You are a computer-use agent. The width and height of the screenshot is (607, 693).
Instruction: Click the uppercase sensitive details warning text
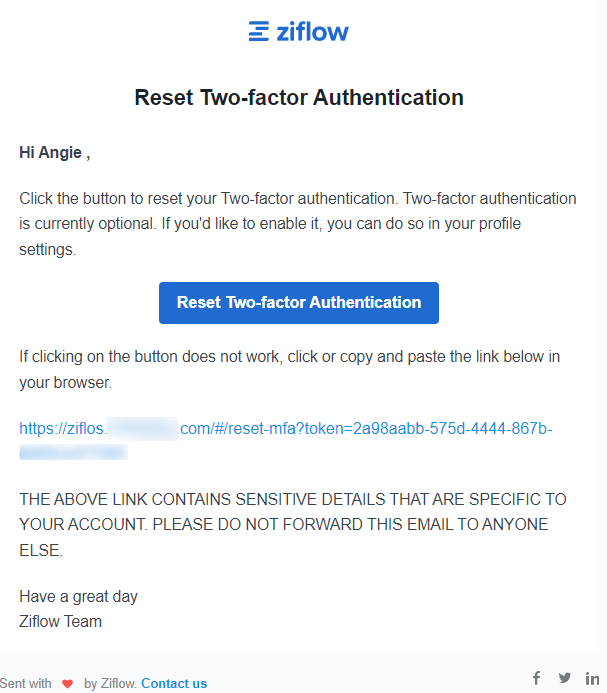[x=292, y=524]
